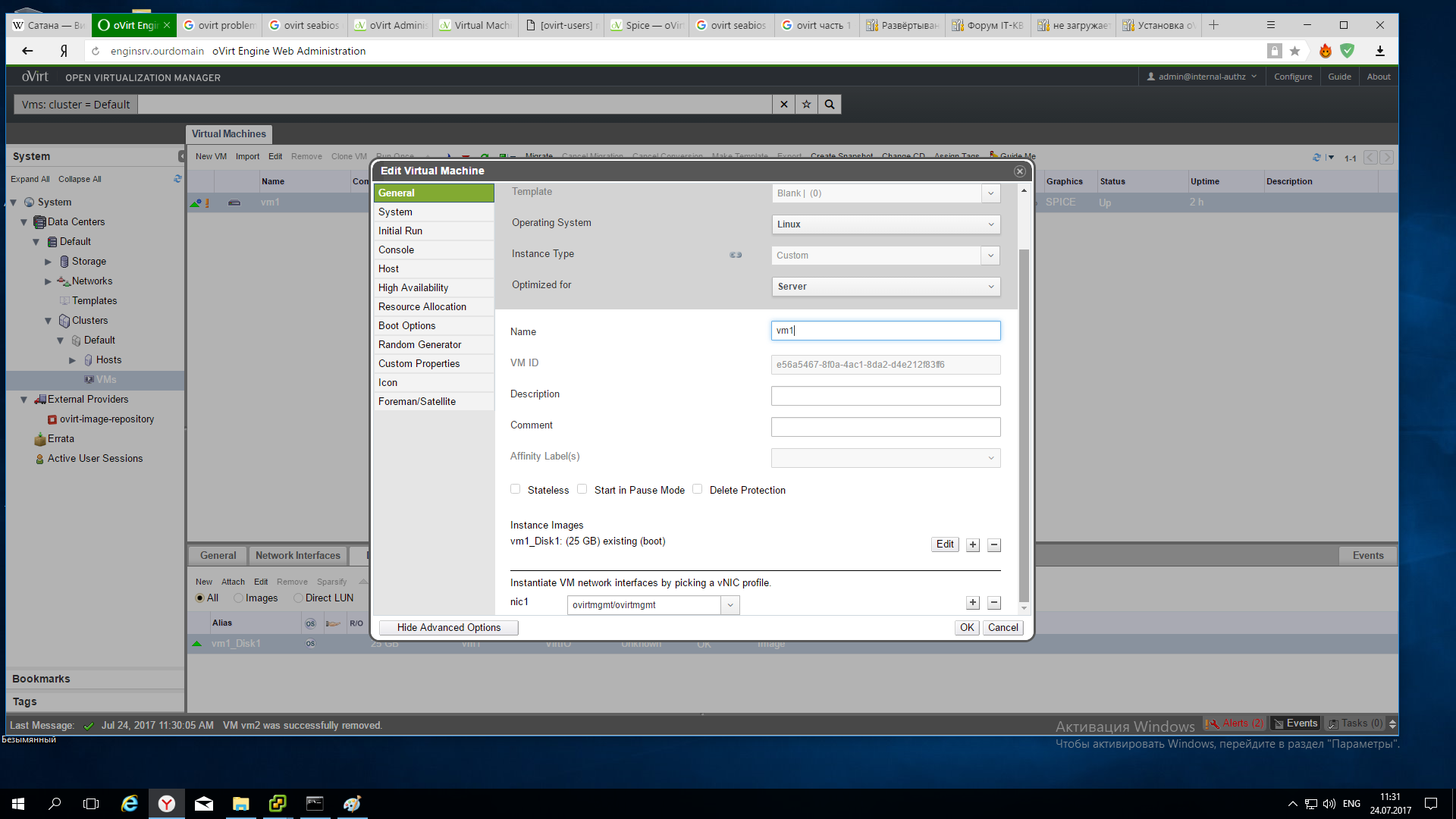
Task: Select the Images radio button
Action: 238,598
